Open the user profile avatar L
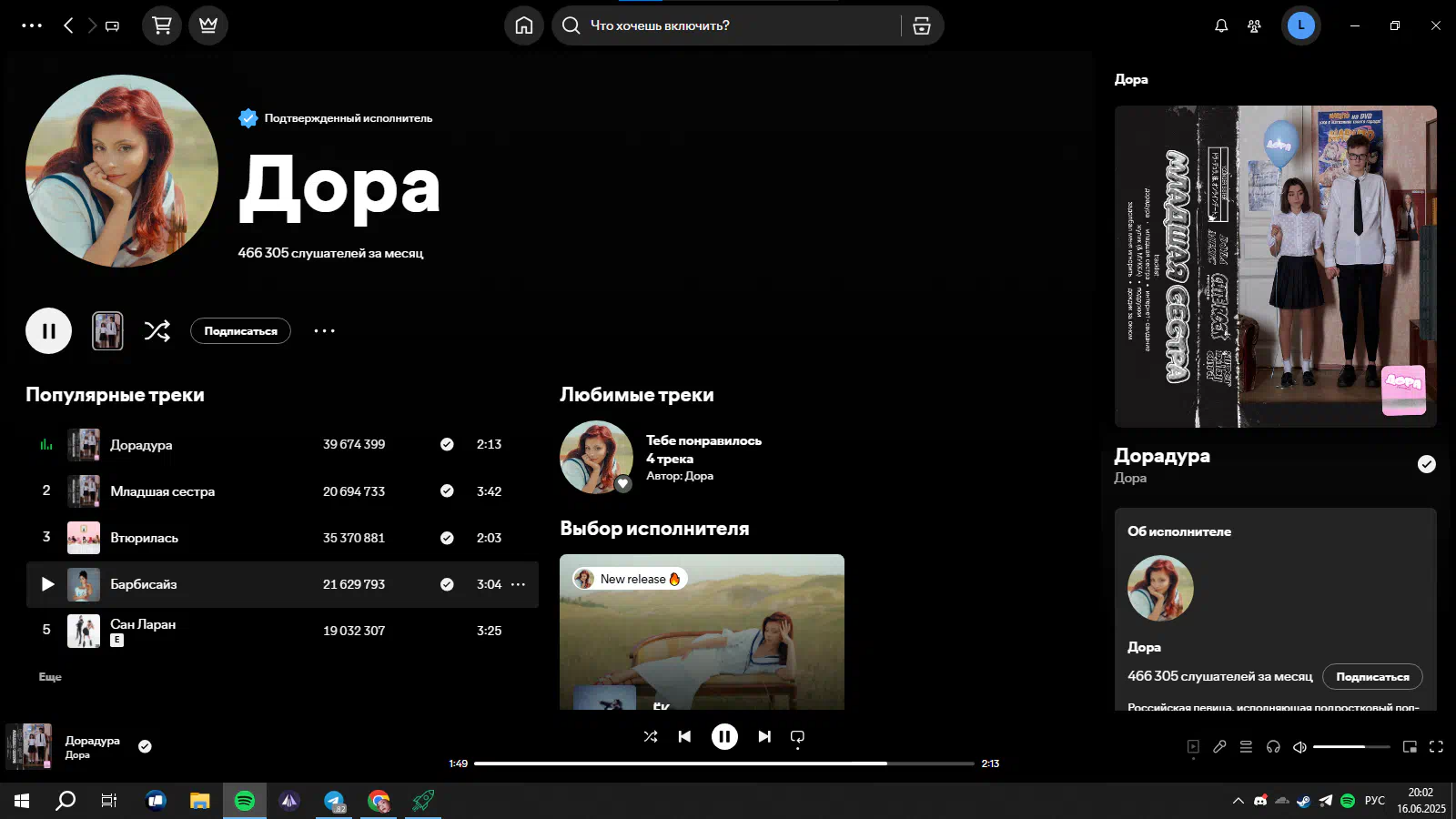Viewport: 1456px width, 819px height. (x=1301, y=25)
